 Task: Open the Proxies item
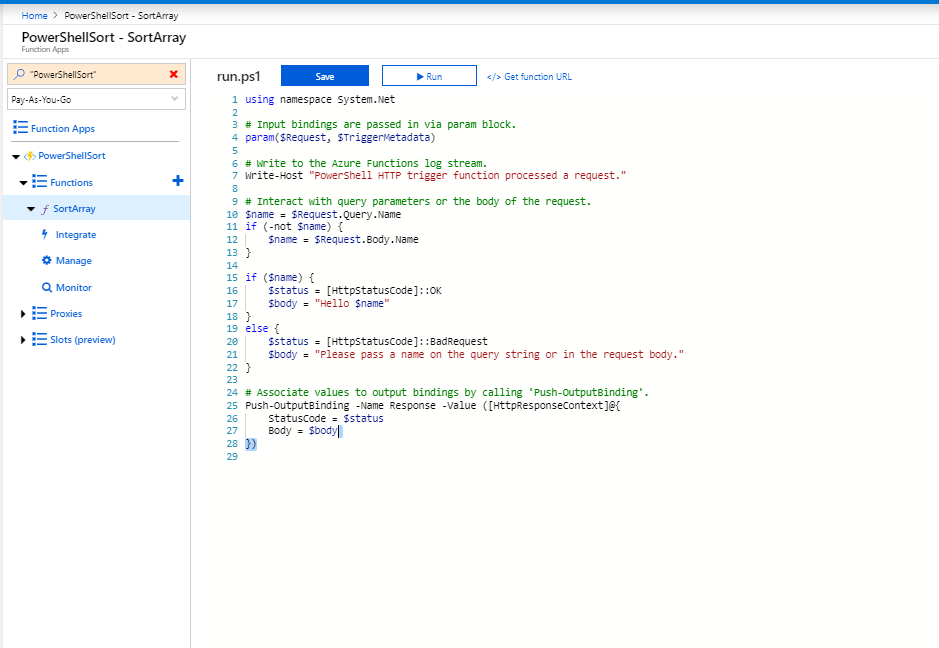(66, 314)
